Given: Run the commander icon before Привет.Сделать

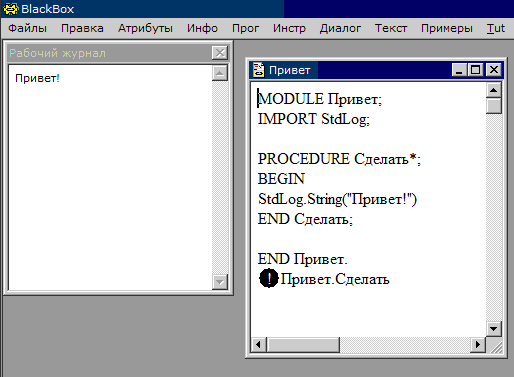Looking at the screenshot, I should tap(269, 278).
